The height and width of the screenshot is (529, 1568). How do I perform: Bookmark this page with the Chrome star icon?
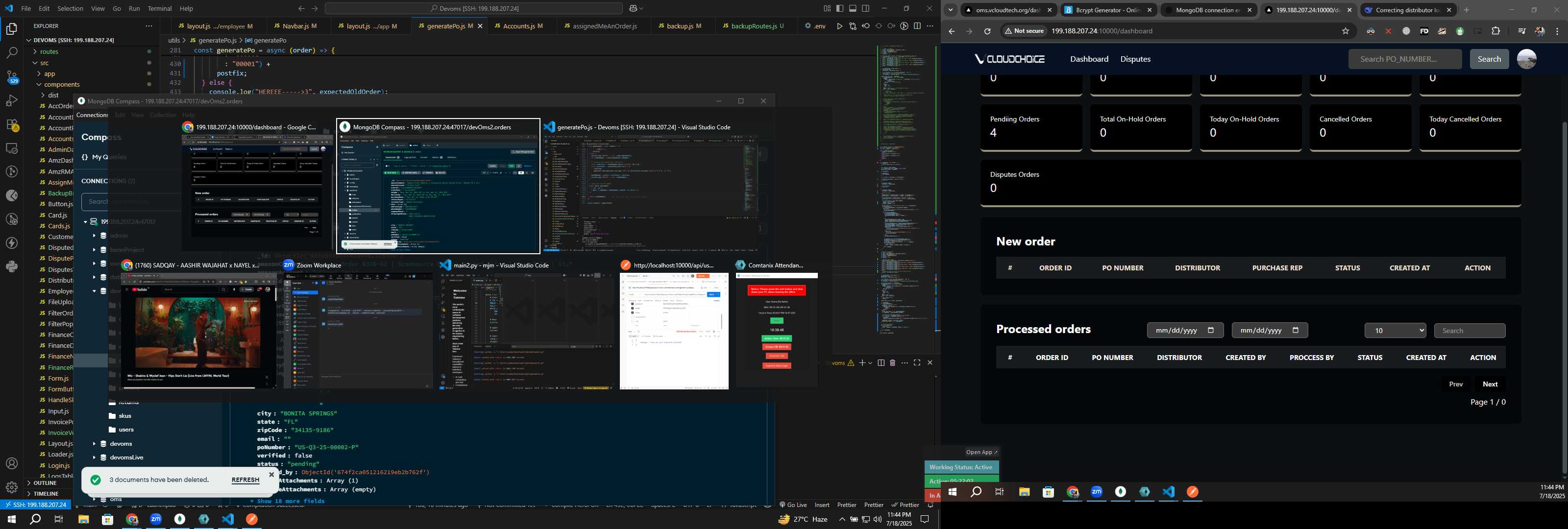tap(1345, 31)
